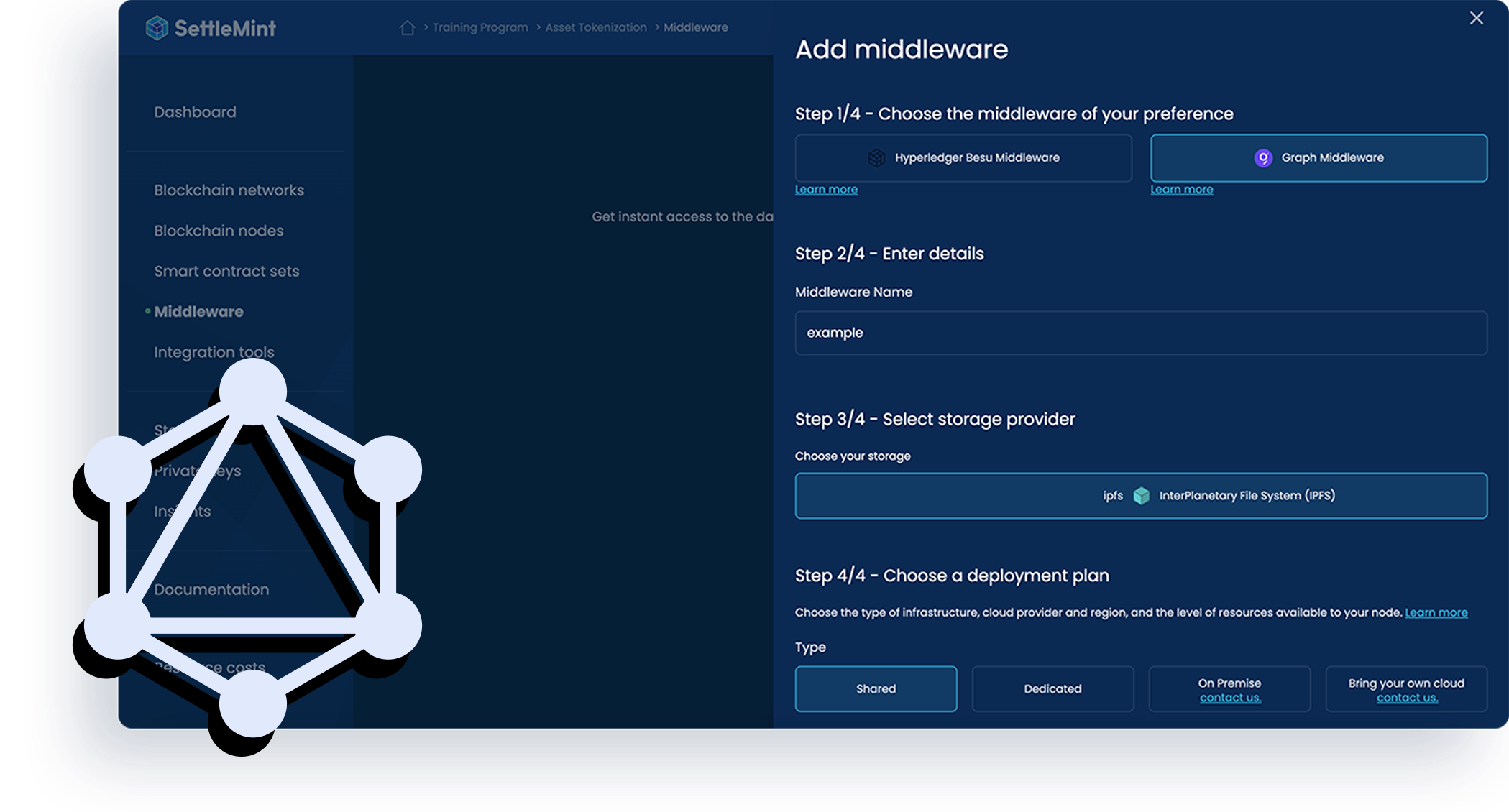Viewport: 1509px width, 812px height.
Task: Open Learn more for the deployment plan
Action: 1436,612
